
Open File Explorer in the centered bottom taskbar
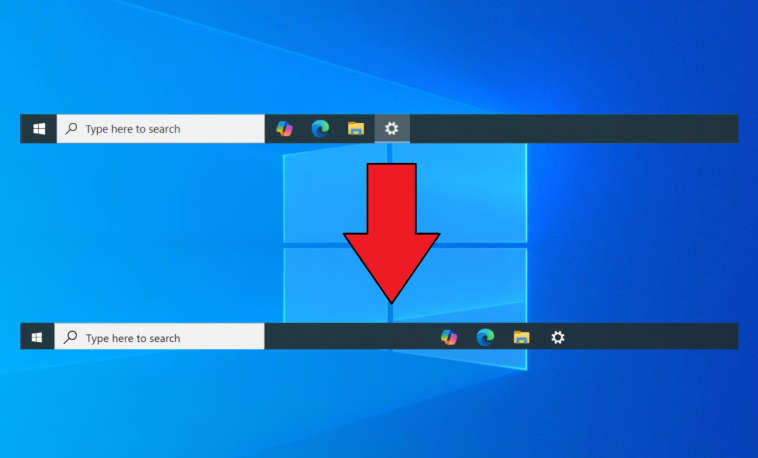pos(521,338)
